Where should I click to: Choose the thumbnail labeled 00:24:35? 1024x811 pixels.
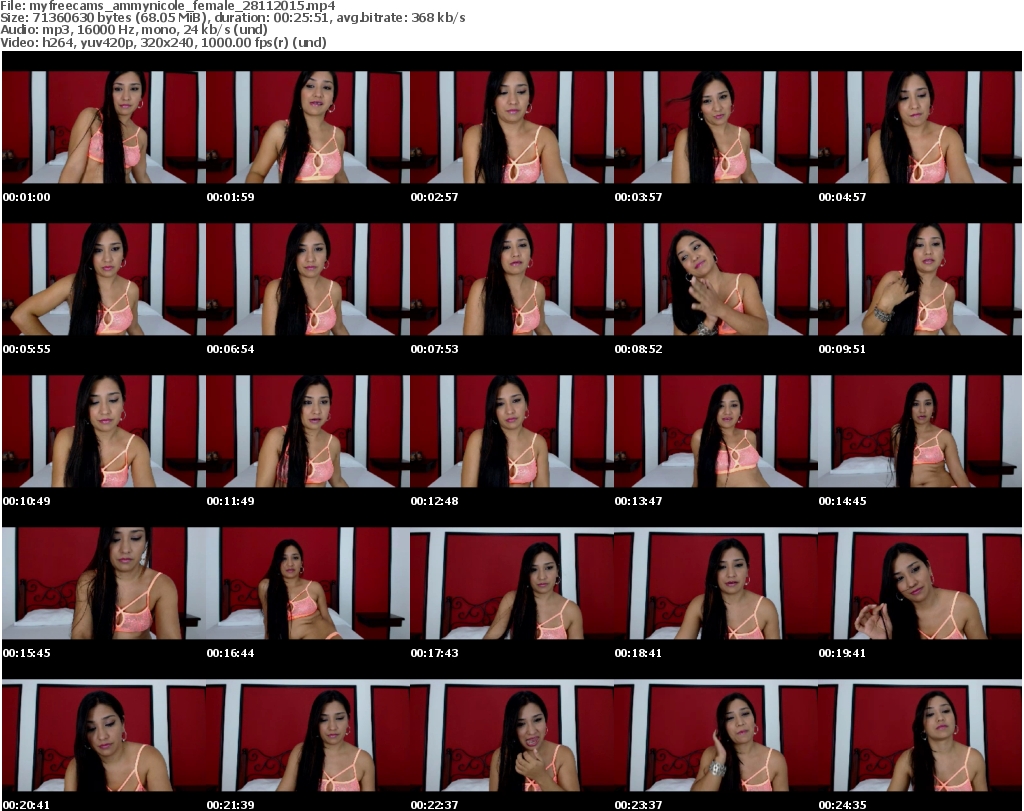tap(920, 735)
